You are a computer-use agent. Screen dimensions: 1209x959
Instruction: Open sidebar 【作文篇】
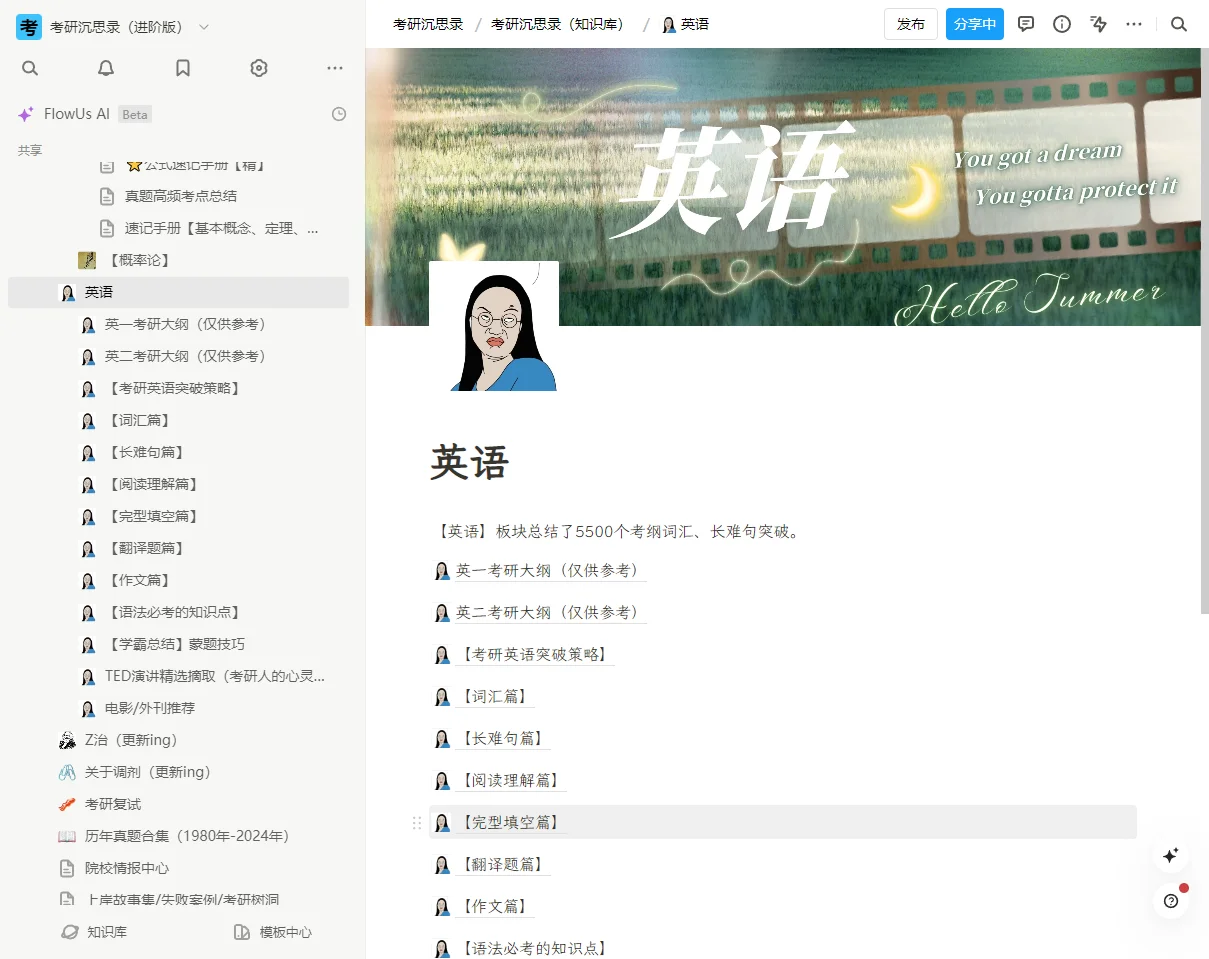(138, 580)
